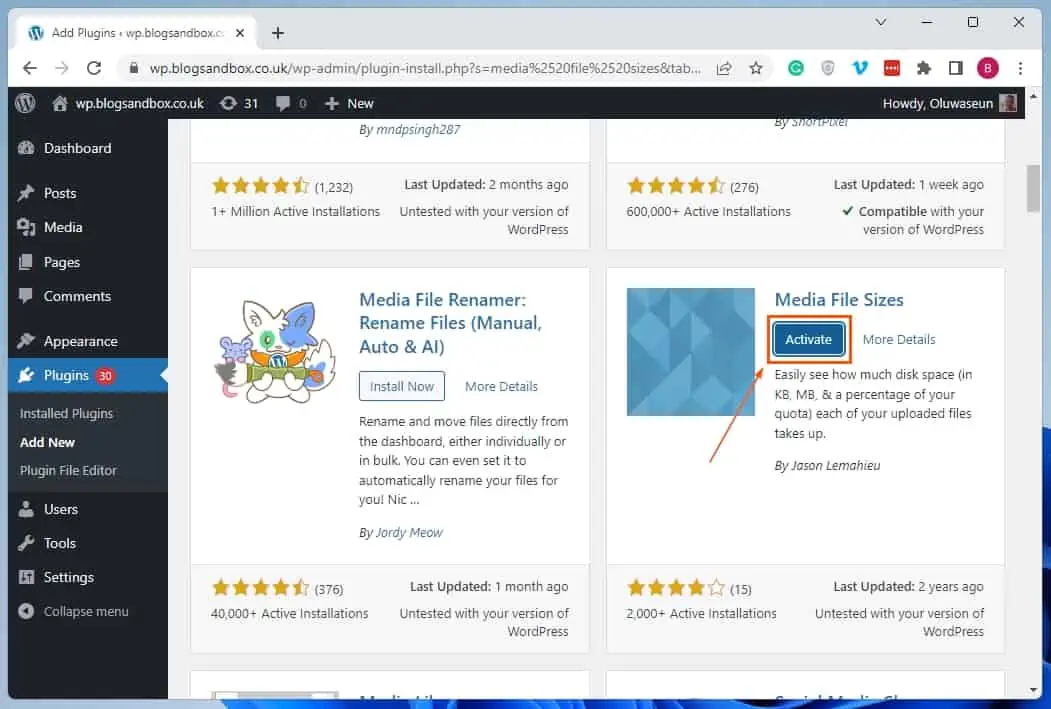Open author link mndpsingh287
Screen dimensions: 1051x709
[418, 129]
